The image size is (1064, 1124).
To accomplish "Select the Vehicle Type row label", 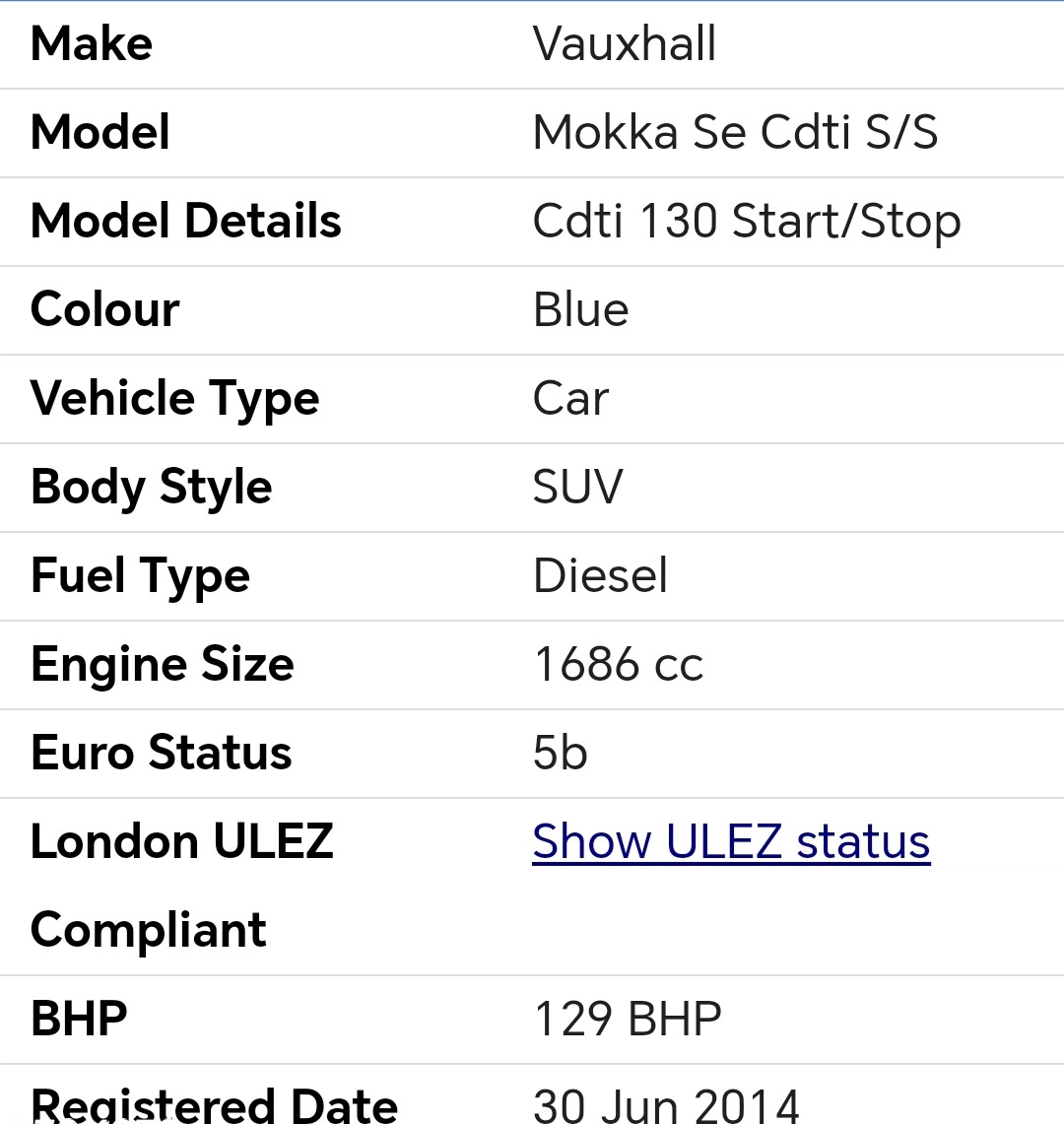I will tap(175, 399).
